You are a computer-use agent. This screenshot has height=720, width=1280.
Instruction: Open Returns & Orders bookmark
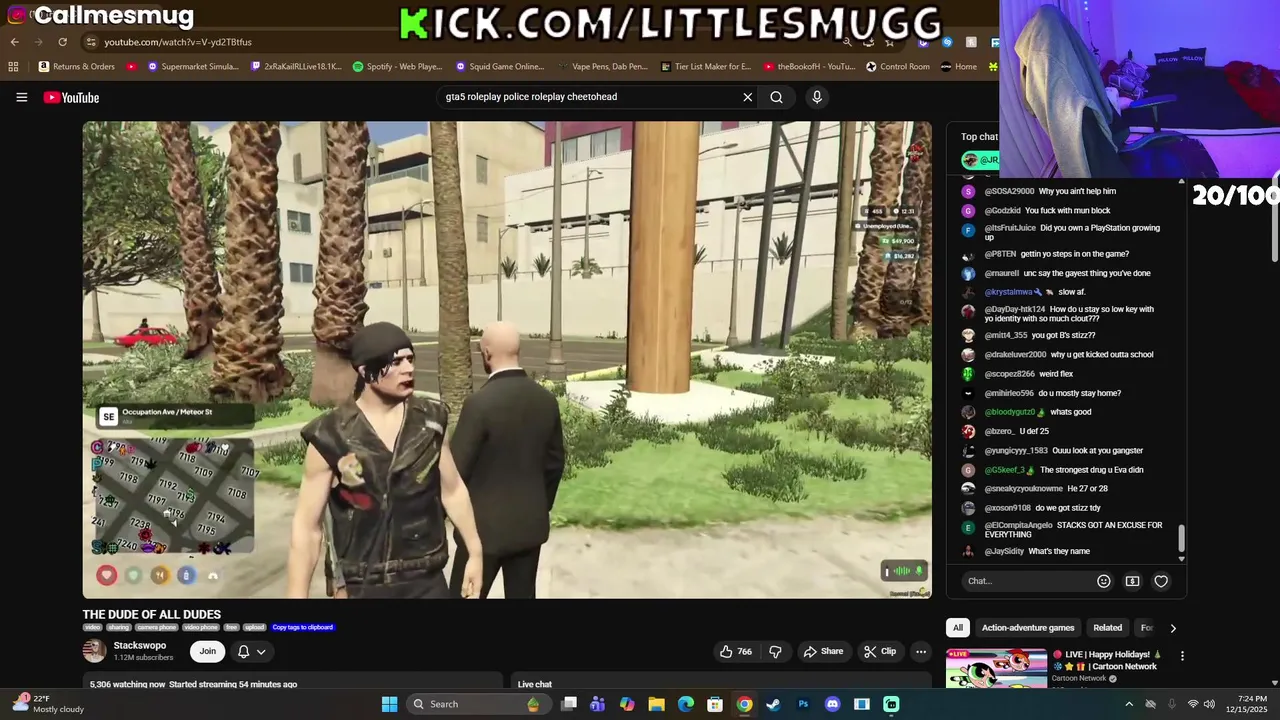[77, 67]
